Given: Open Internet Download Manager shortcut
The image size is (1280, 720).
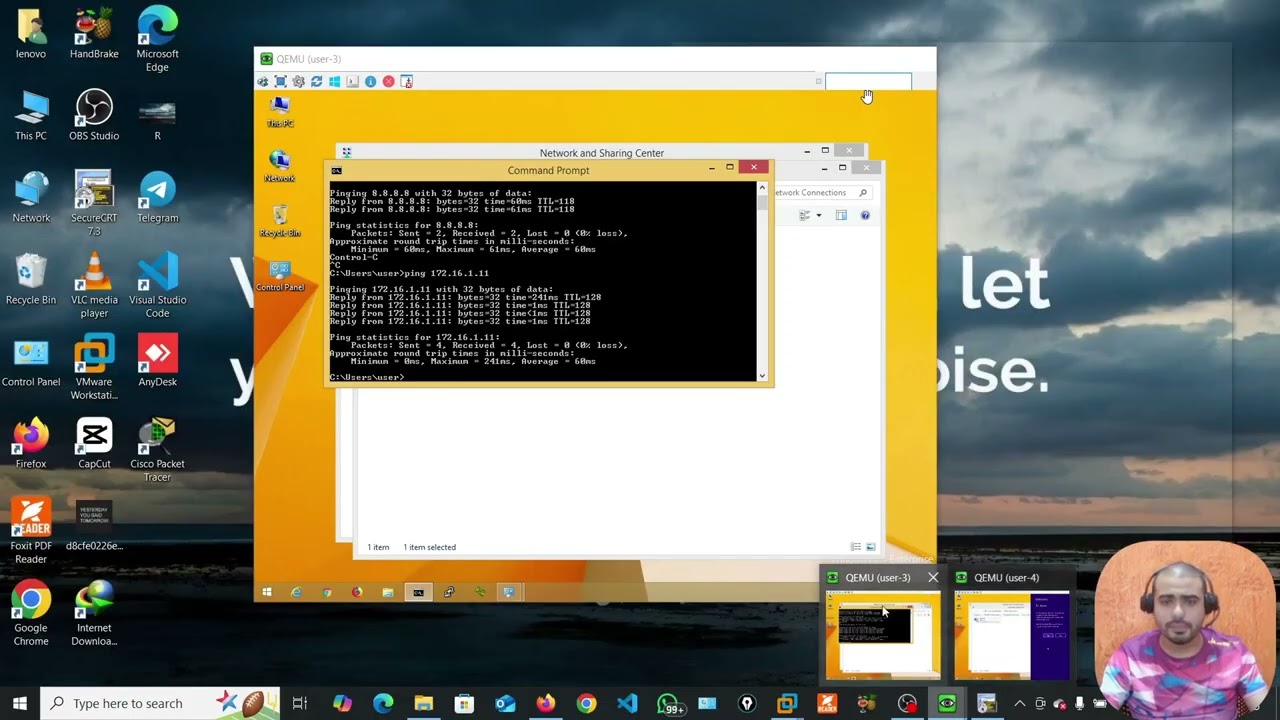Looking at the screenshot, I should (x=94, y=614).
